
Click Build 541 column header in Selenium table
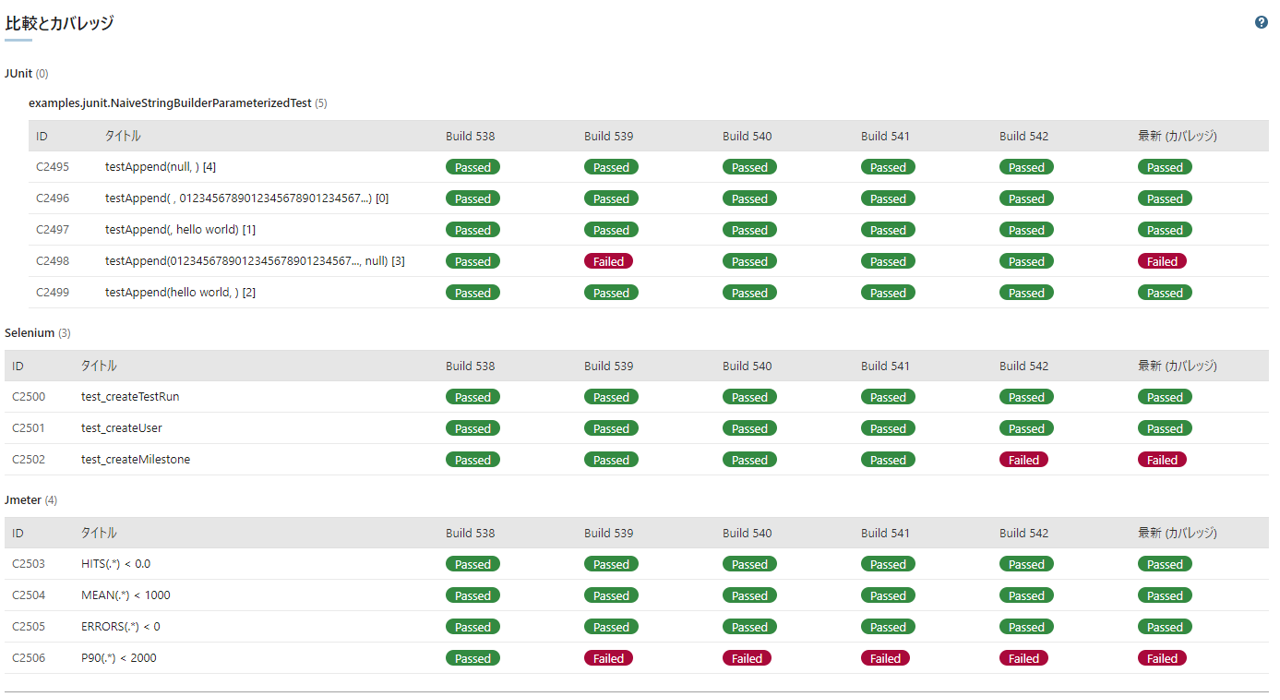(885, 366)
